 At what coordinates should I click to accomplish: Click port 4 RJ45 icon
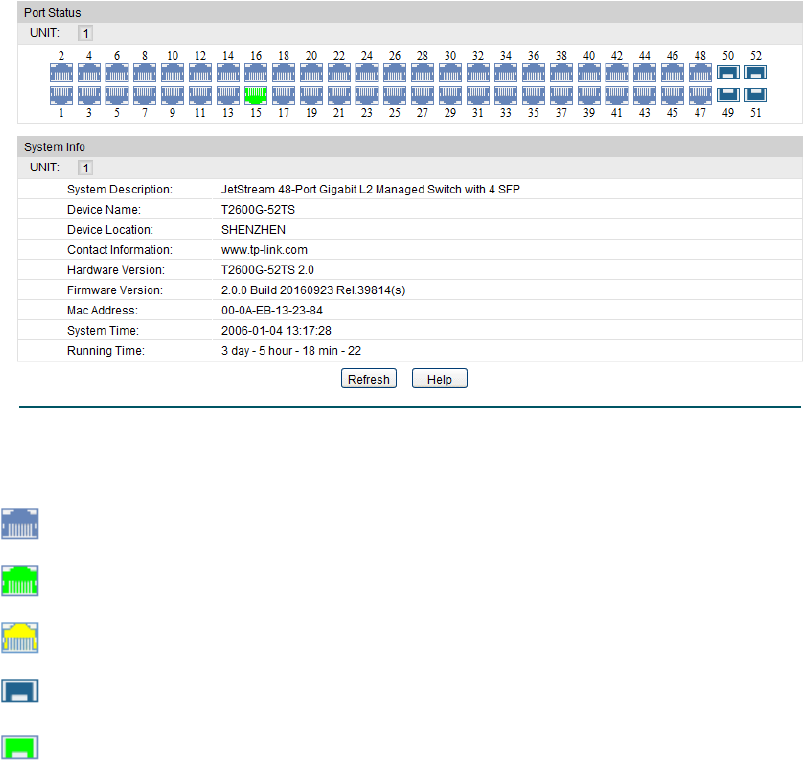[89, 72]
